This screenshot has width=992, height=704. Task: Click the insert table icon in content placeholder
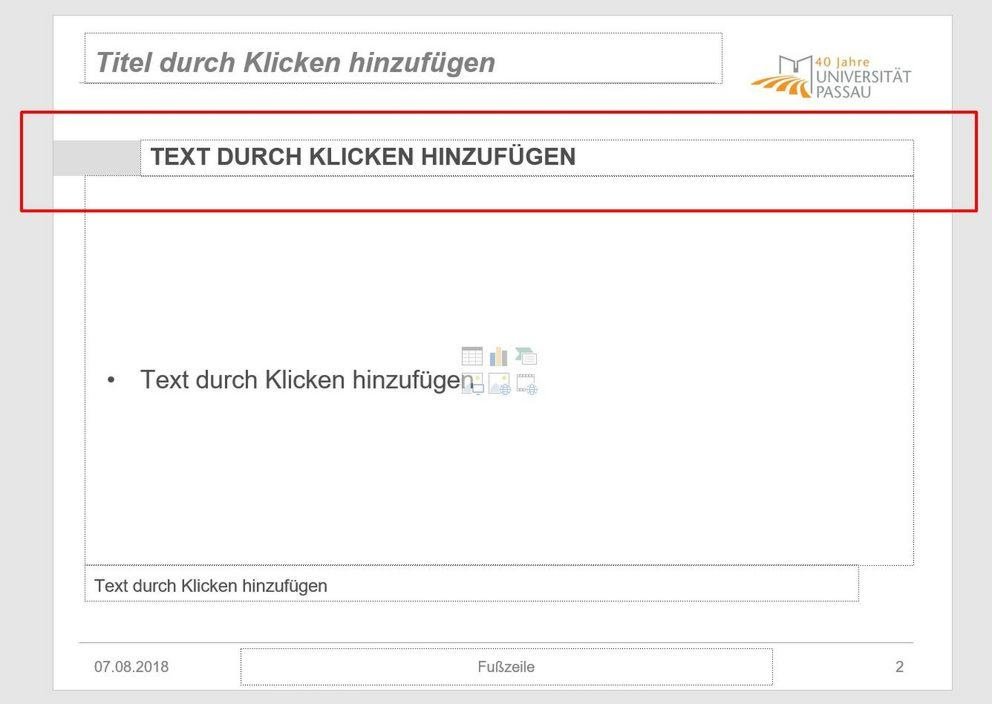coord(472,356)
